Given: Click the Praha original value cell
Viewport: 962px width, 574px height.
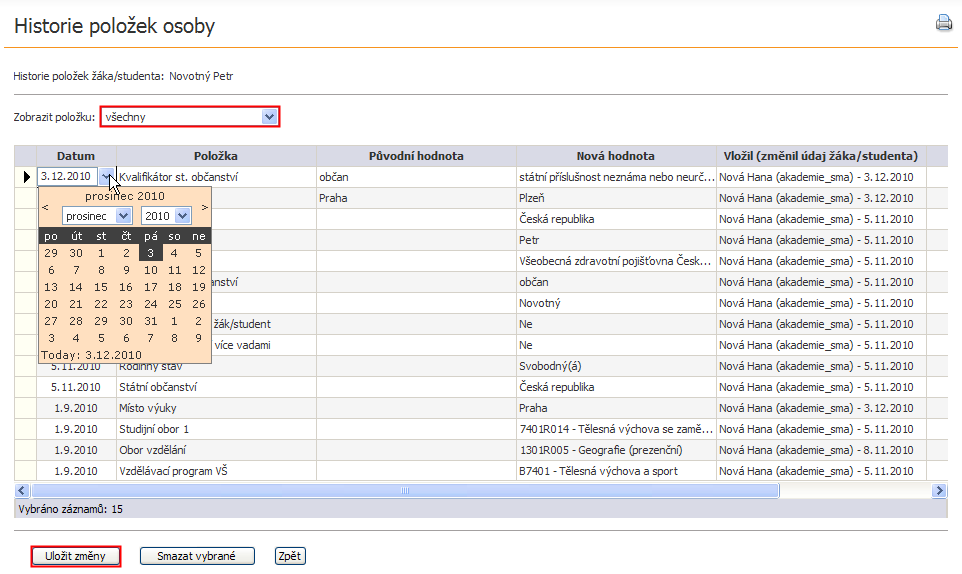Looking at the screenshot, I should click(416, 198).
